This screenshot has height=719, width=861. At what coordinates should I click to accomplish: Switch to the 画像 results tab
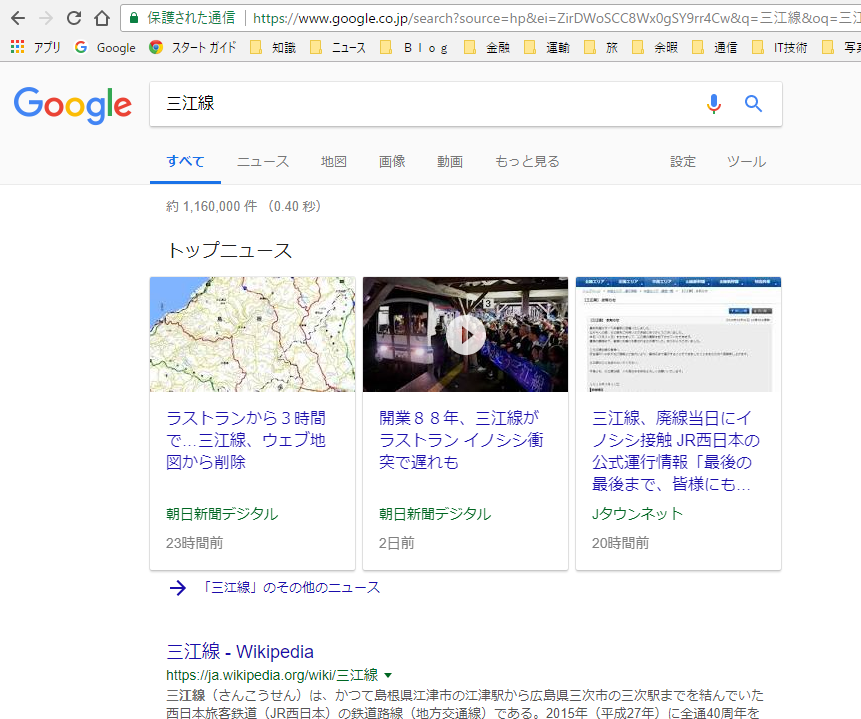(x=392, y=161)
